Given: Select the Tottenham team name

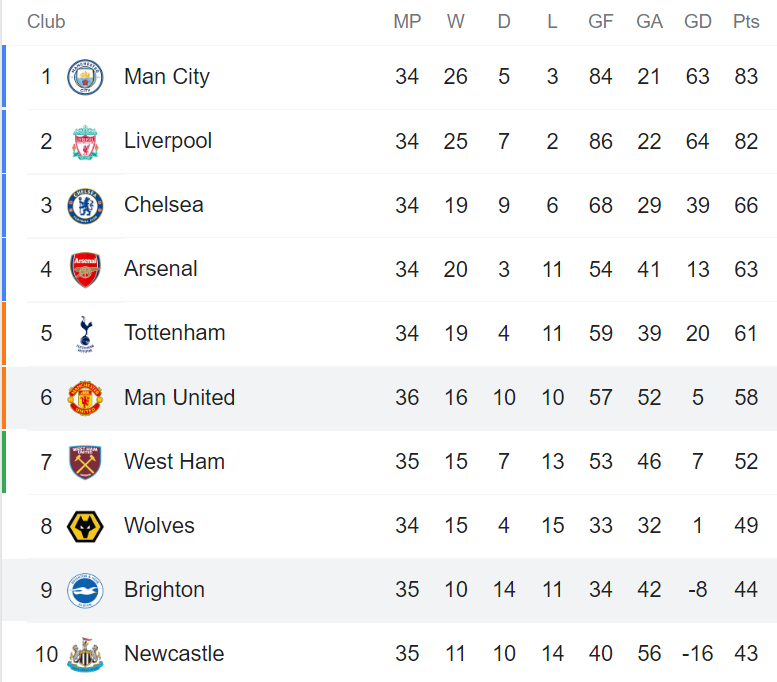Looking at the screenshot, I should click(x=174, y=333).
